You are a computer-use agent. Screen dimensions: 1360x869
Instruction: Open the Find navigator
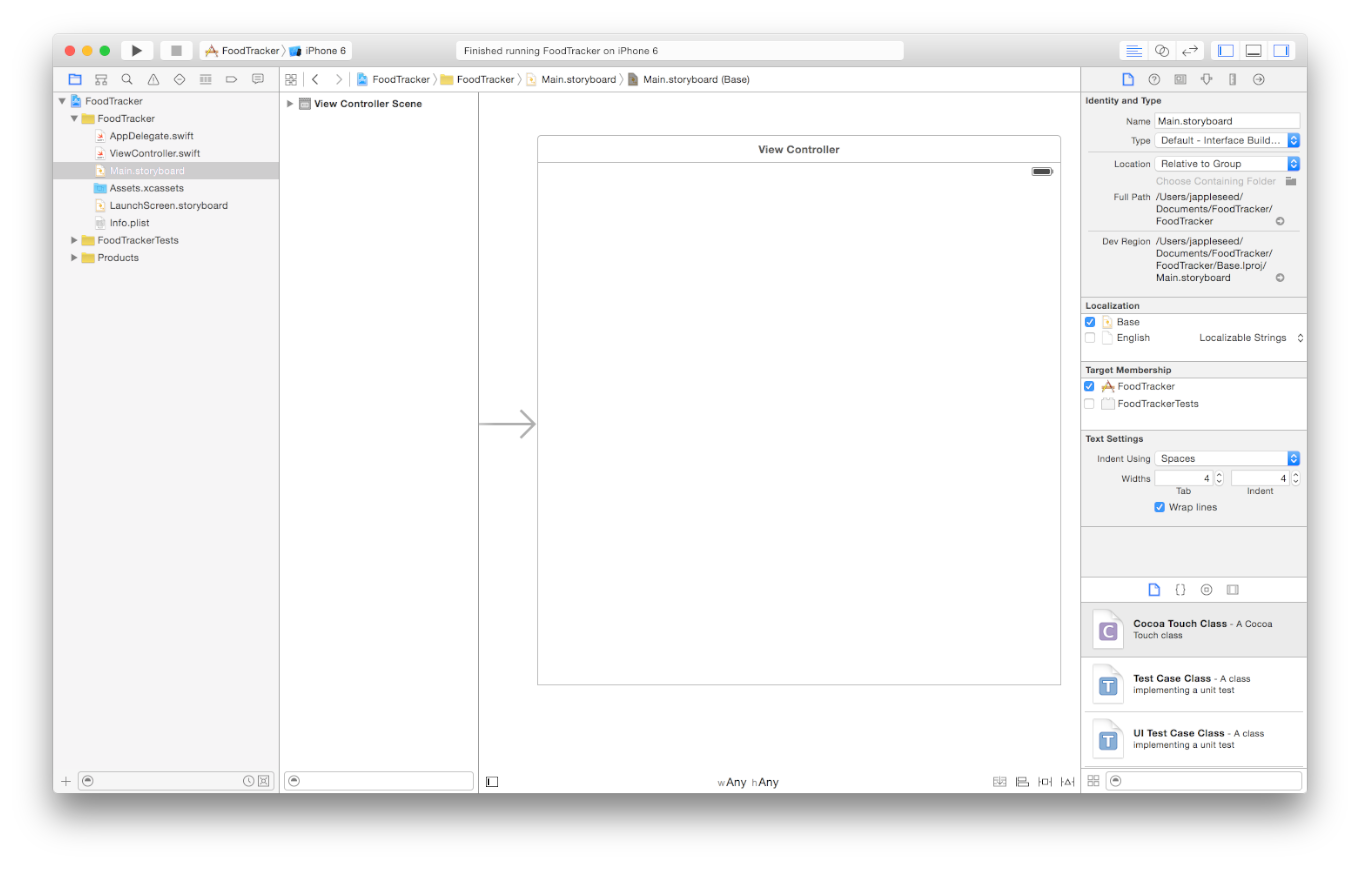127,79
